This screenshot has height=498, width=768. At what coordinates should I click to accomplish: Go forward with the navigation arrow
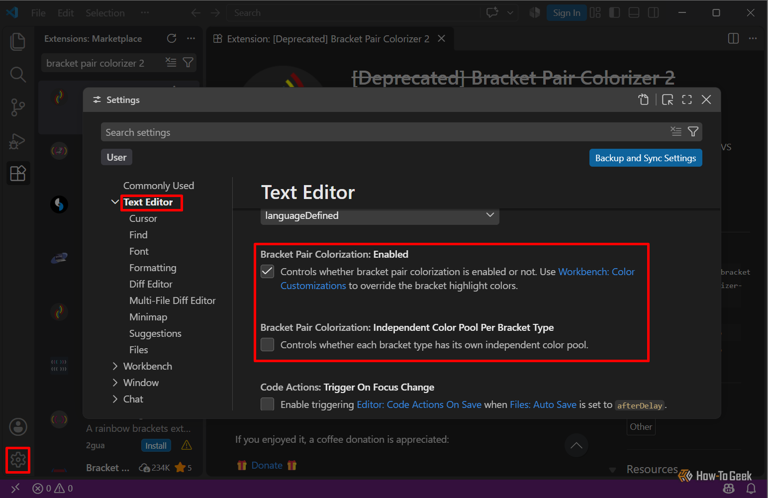(215, 13)
